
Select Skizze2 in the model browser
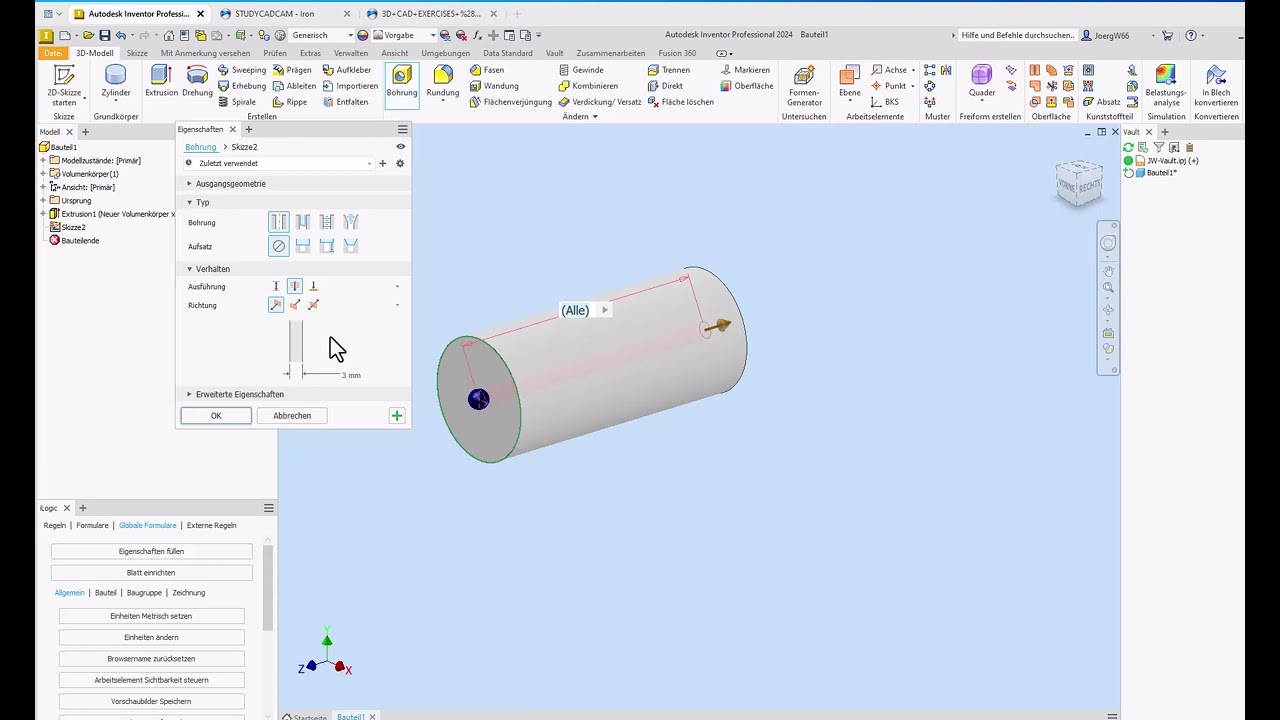73,227
